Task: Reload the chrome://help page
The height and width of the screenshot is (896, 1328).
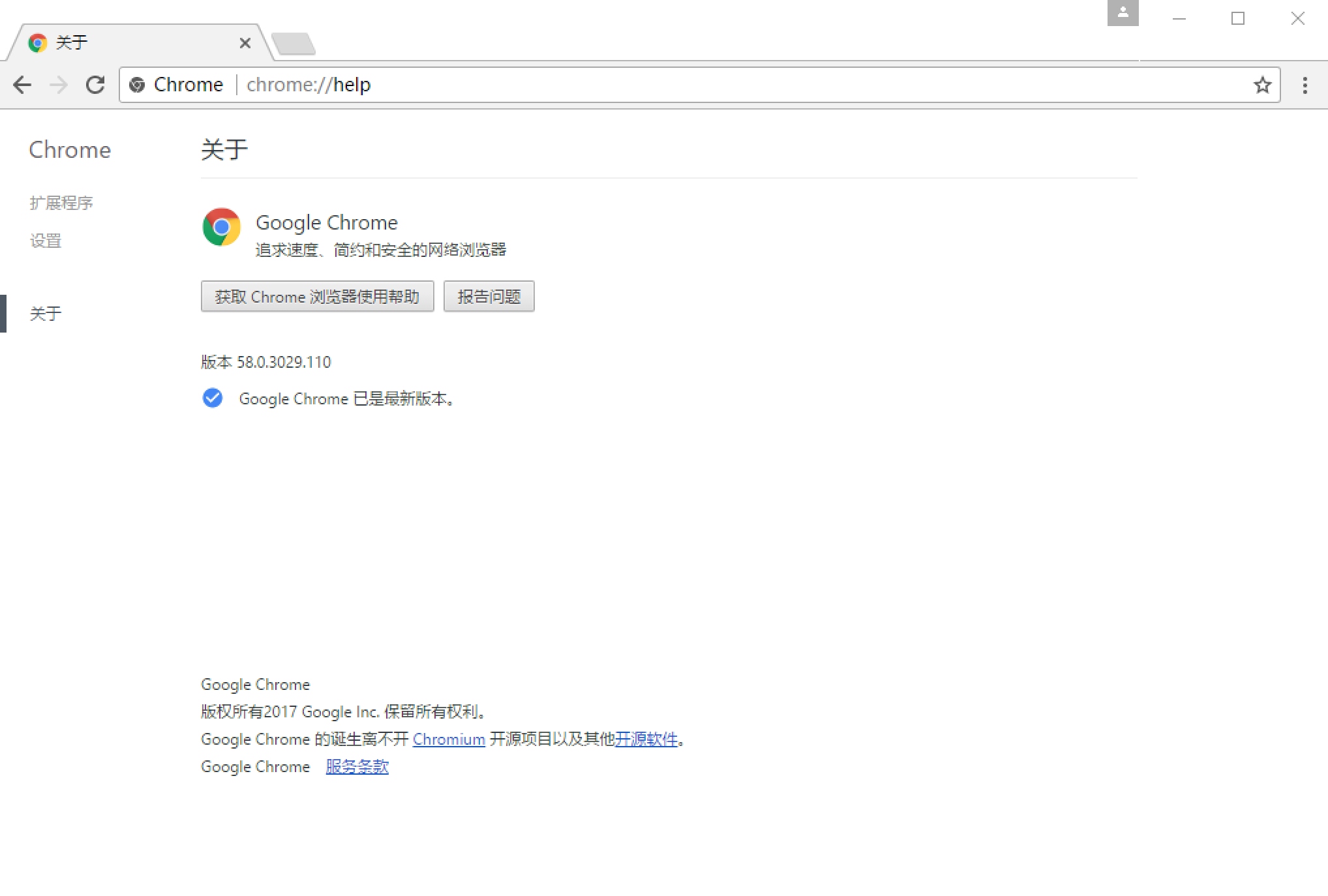Action: pos(95,85)
